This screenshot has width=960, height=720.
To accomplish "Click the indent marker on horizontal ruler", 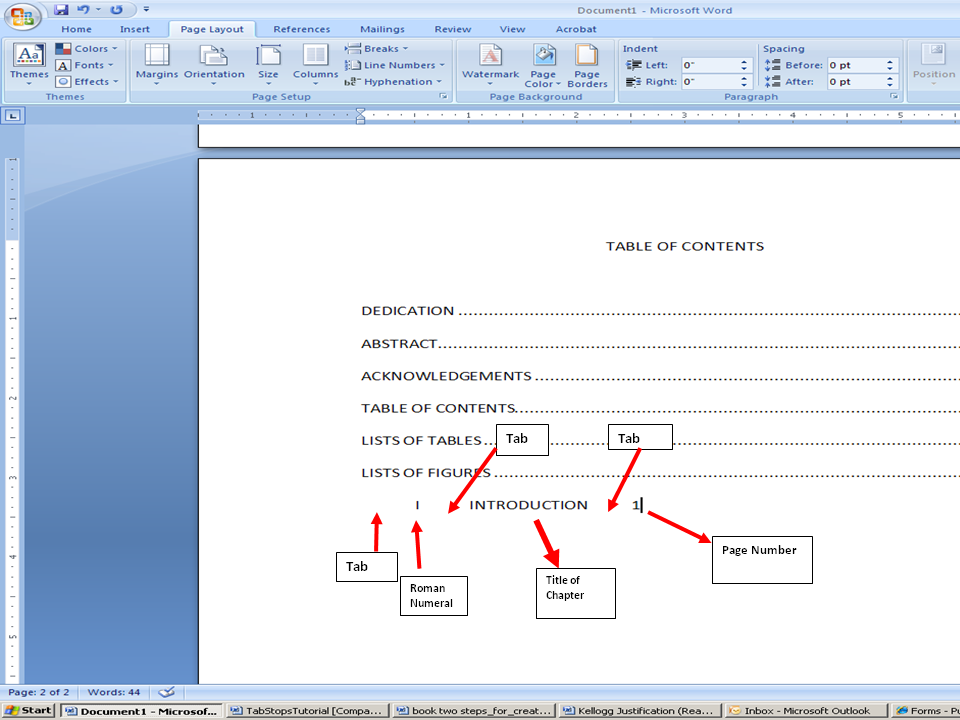I will [x=361, y=116].
